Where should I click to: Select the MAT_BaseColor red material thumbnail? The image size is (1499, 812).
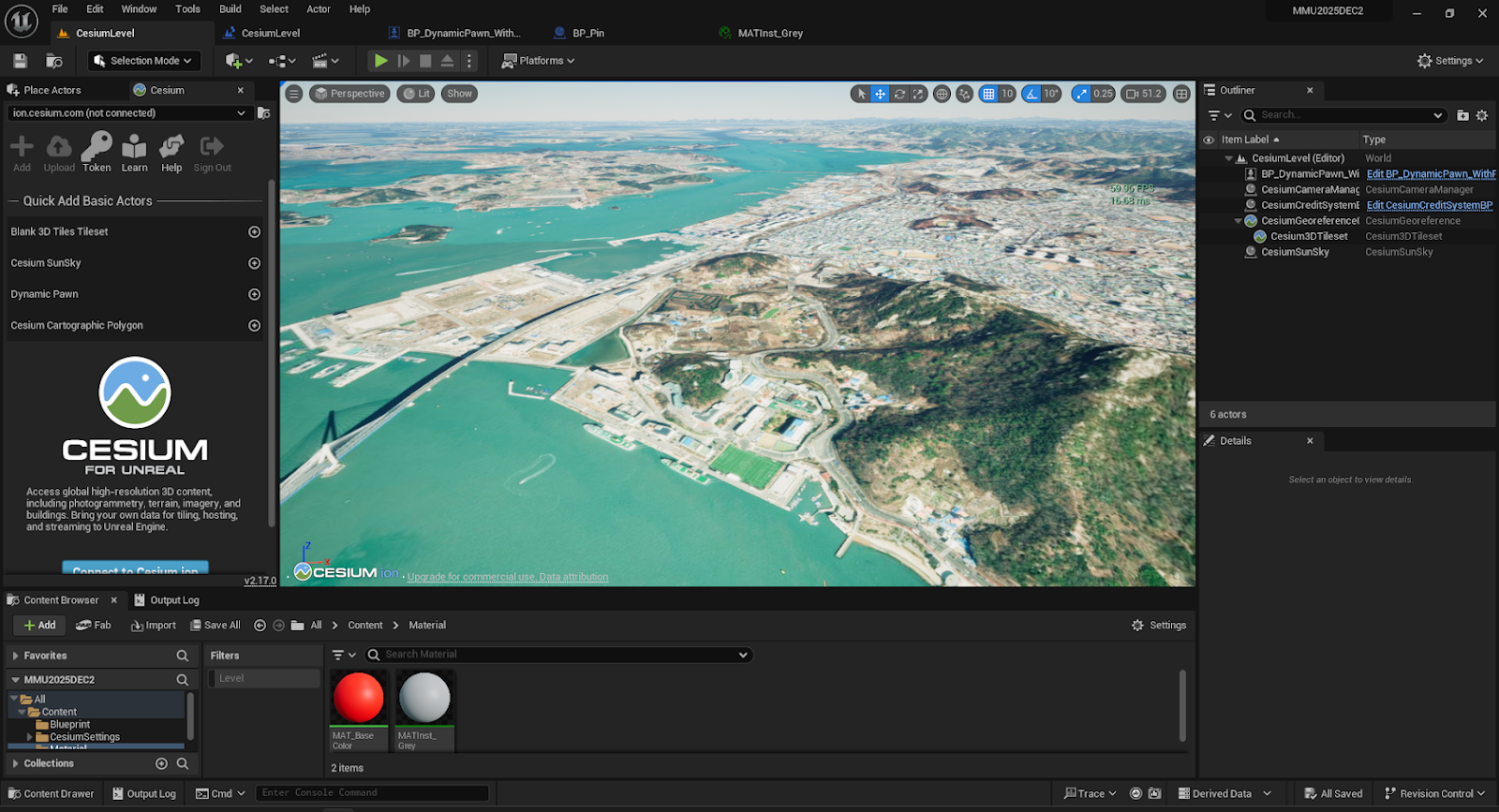[x=358, y=699]
